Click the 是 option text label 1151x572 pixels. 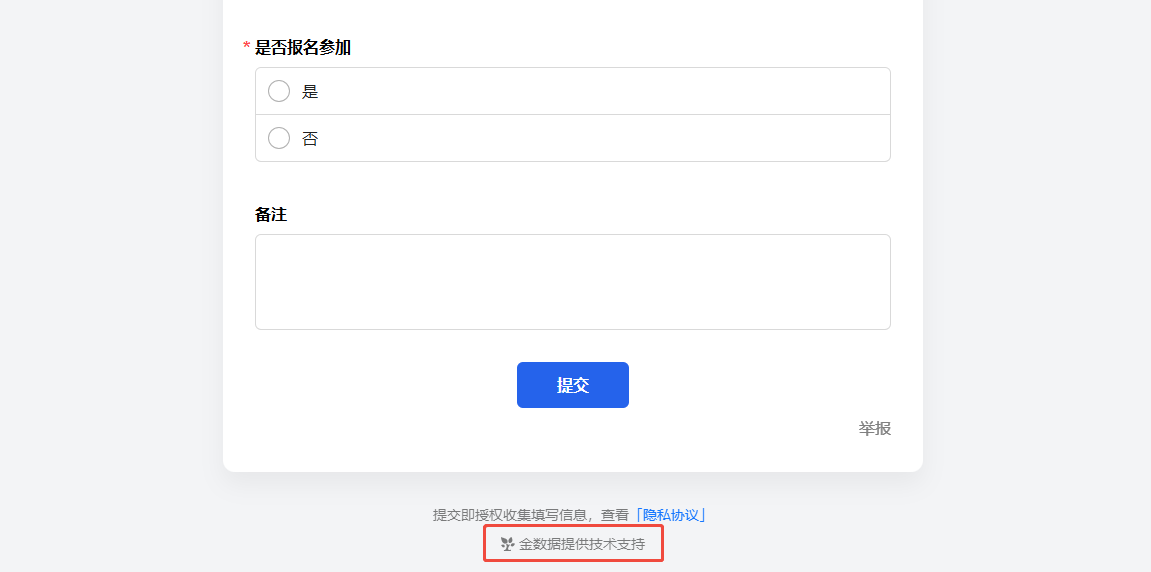pyautogui.click(x=310, y=91)
